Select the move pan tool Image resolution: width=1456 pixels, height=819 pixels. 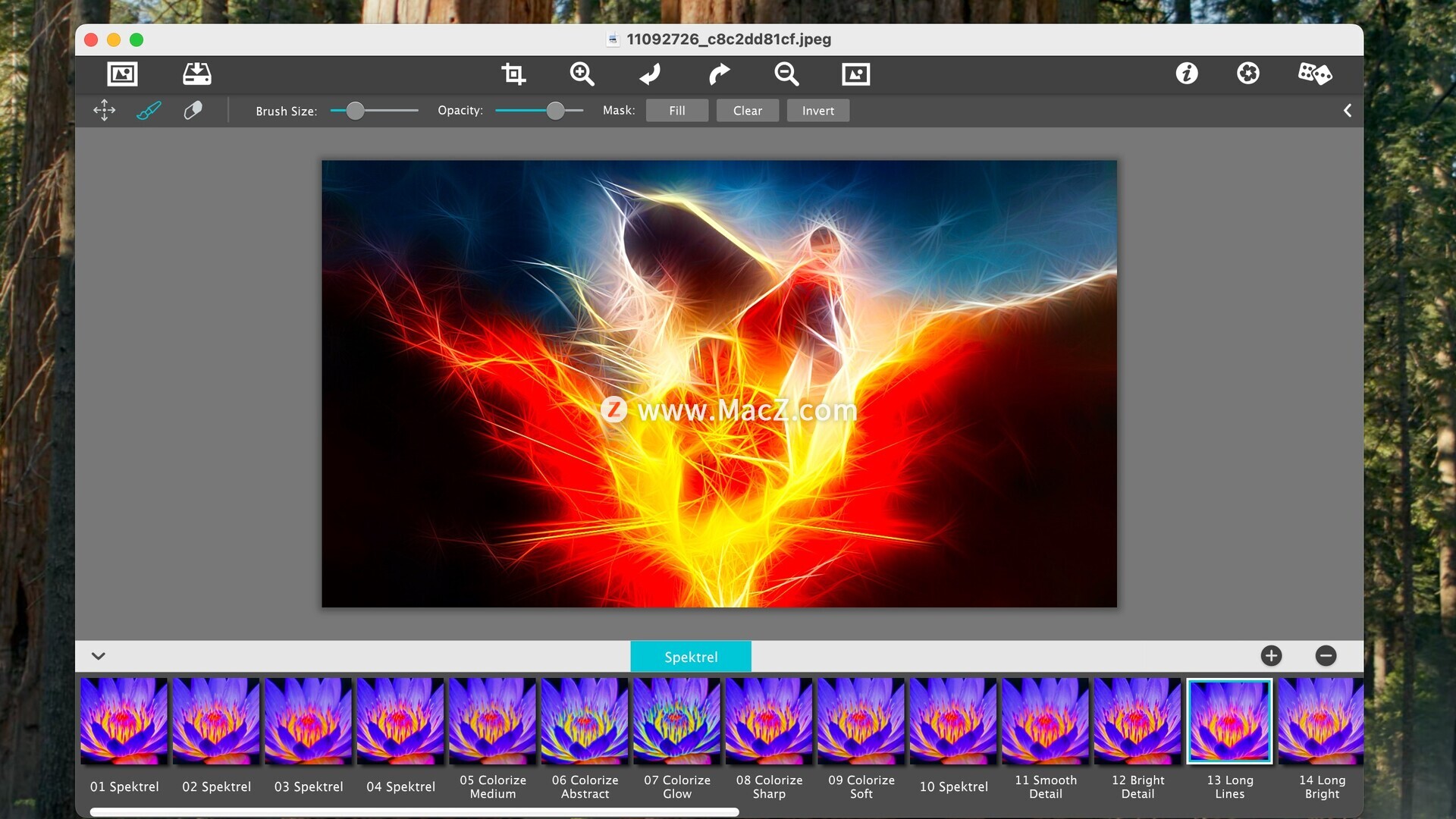(x=104, y=111)
